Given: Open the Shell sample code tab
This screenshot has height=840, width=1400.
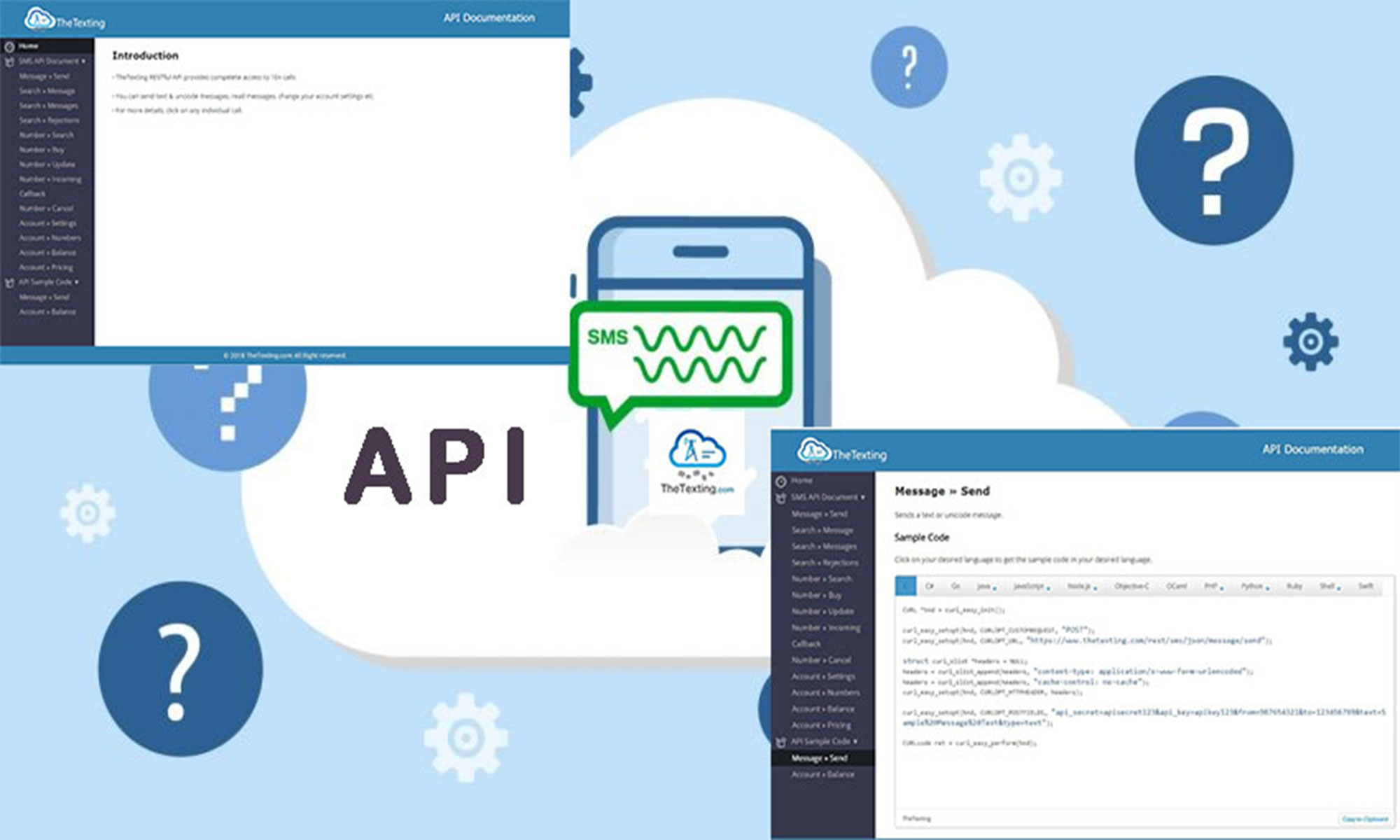Looking at the screenshot, I should pyautogui.click(x=1329, y=586).
